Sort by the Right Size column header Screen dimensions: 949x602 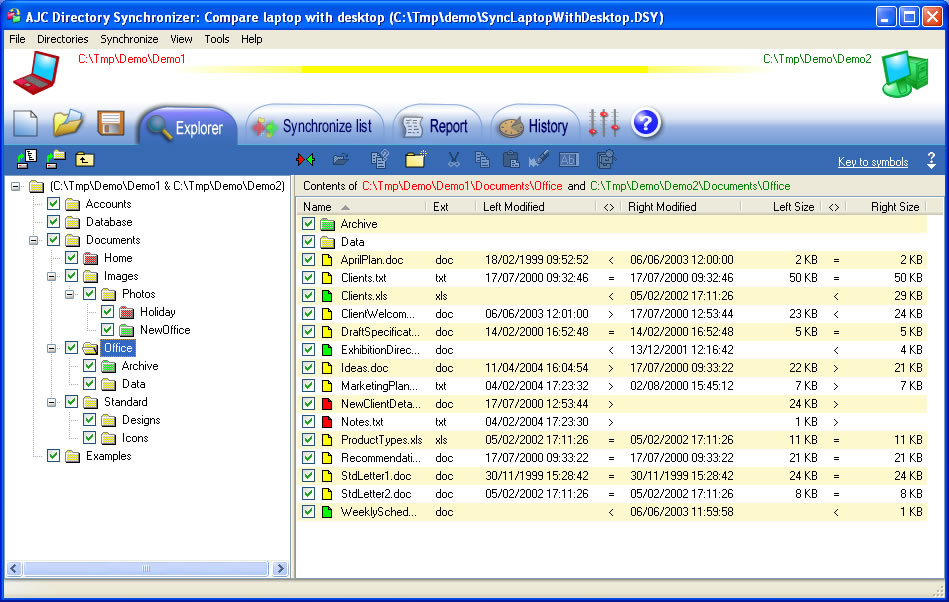(885, 207)
